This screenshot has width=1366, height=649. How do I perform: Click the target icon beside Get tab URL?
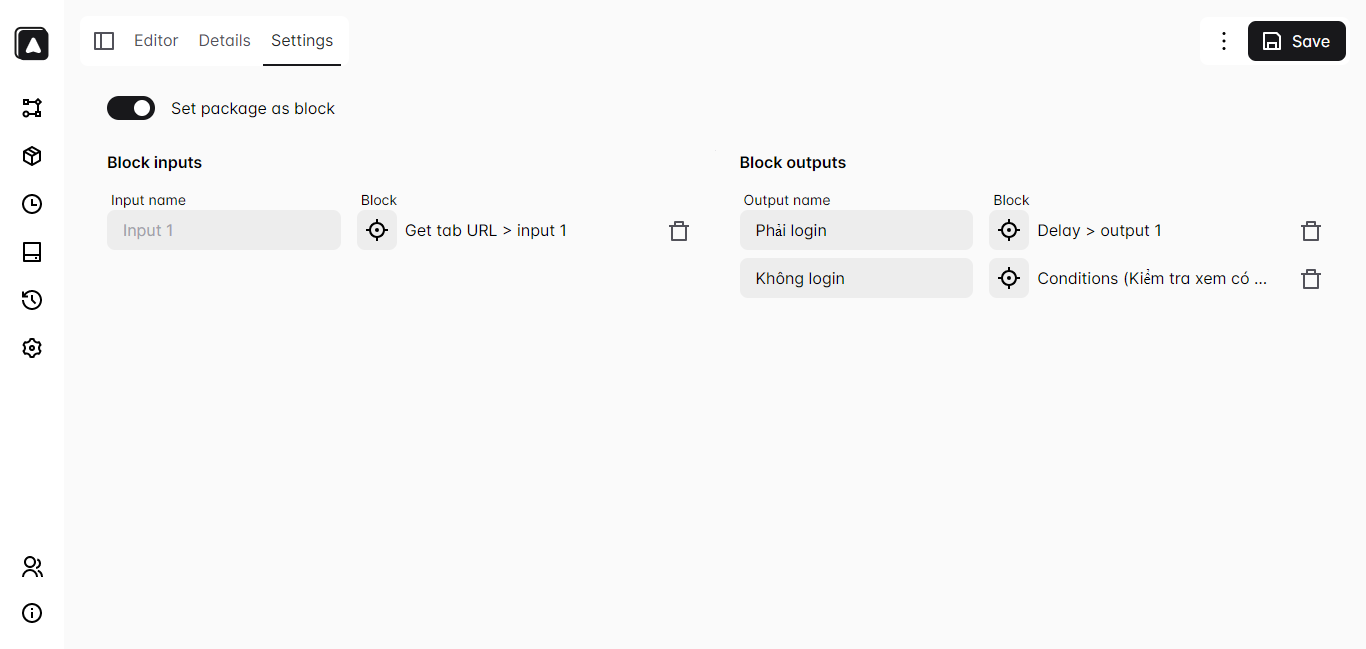[377, 230]
